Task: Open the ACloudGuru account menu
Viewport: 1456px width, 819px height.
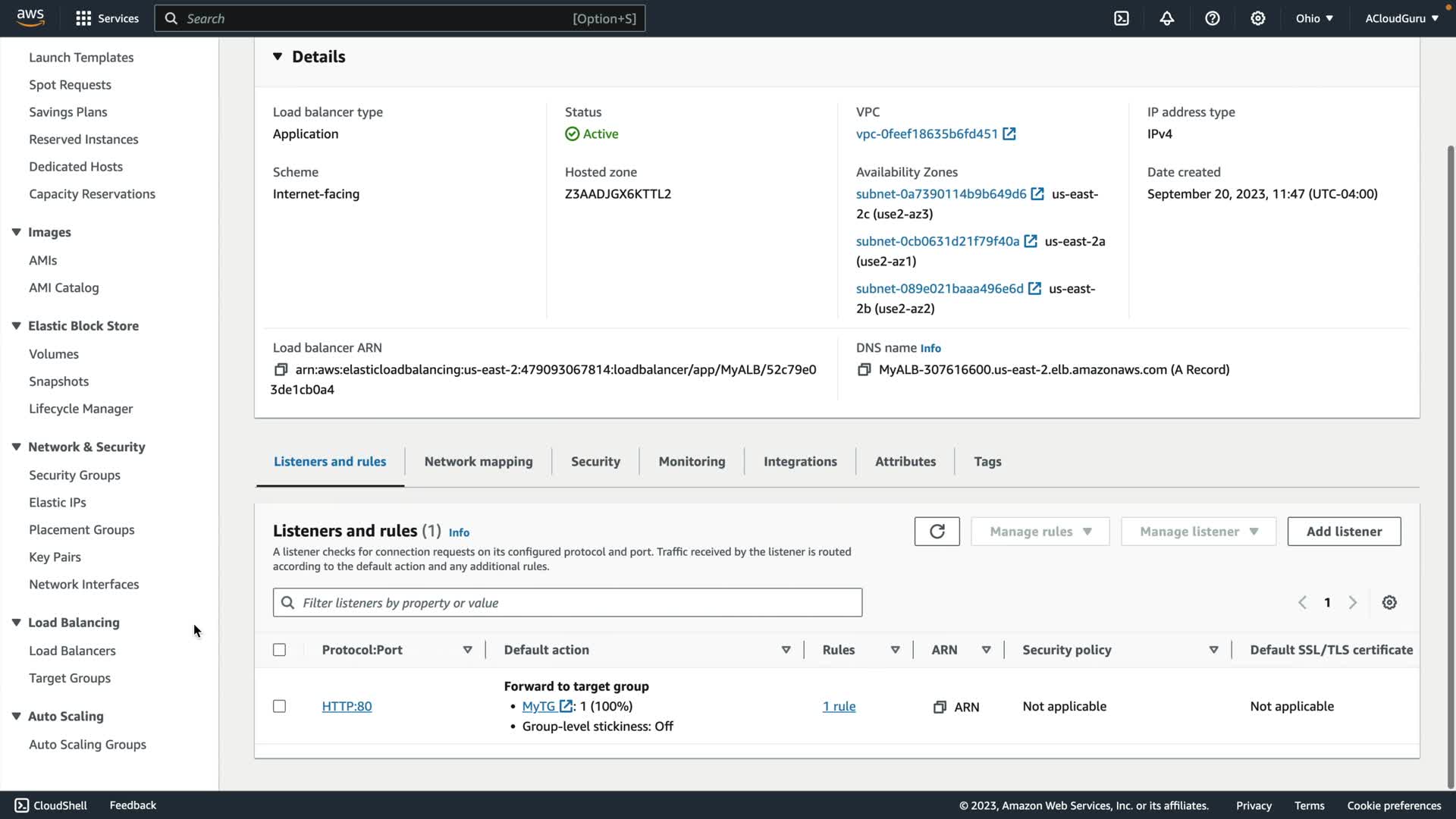Action: 1401,18
